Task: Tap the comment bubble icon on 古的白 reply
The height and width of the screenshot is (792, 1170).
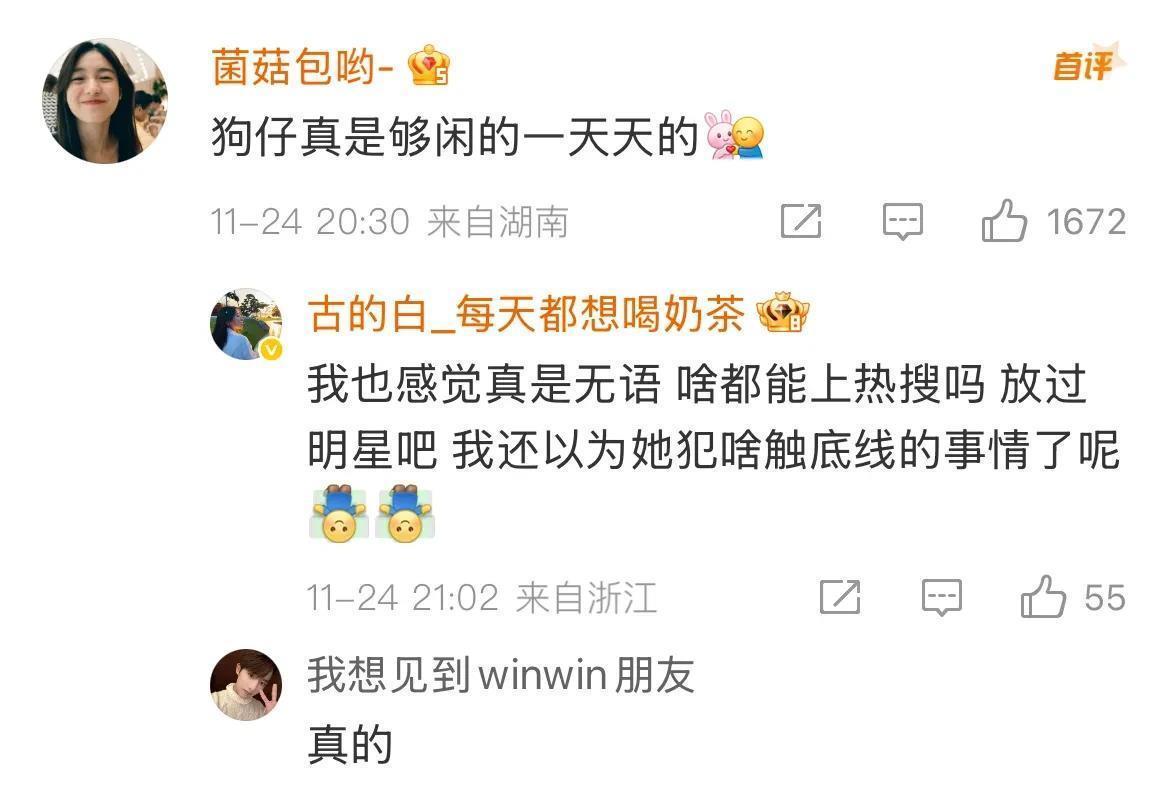Action: tap(942, 597)
